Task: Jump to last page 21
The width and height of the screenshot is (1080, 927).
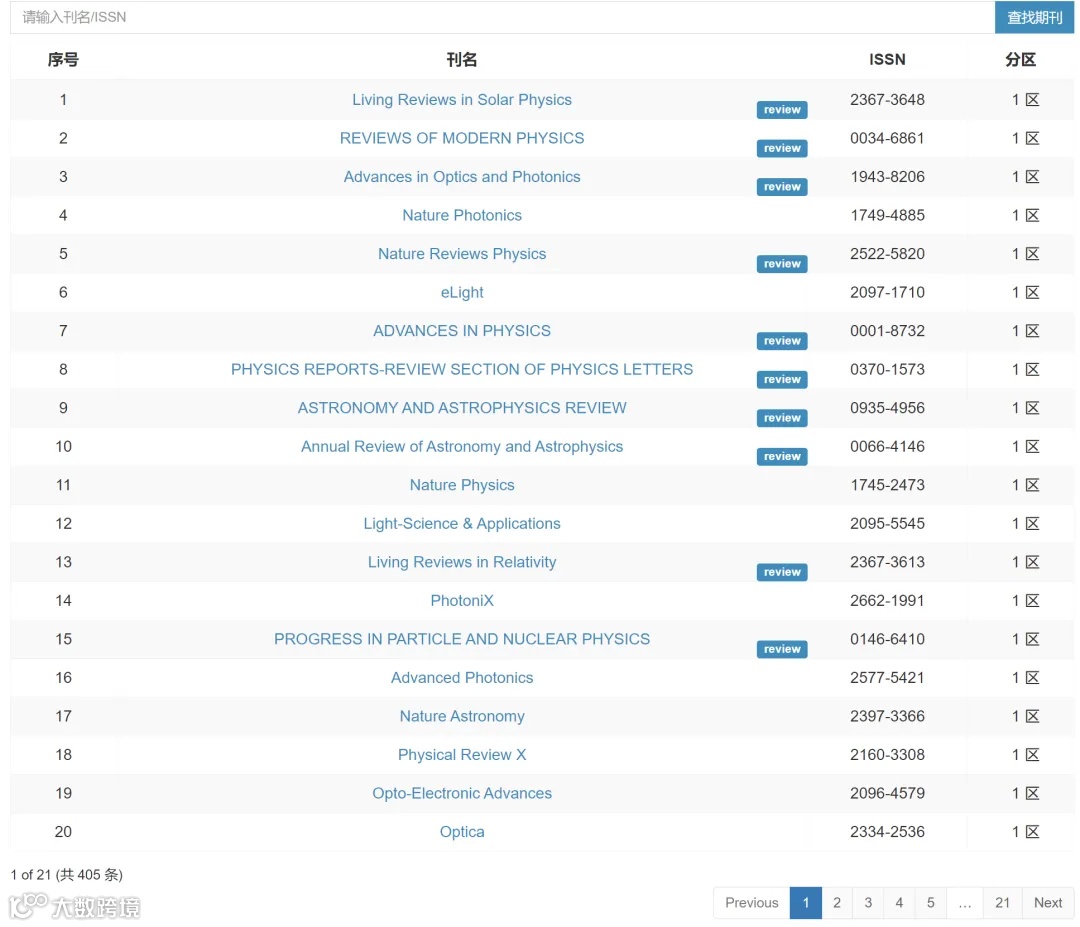Action: click(1002, 903)
